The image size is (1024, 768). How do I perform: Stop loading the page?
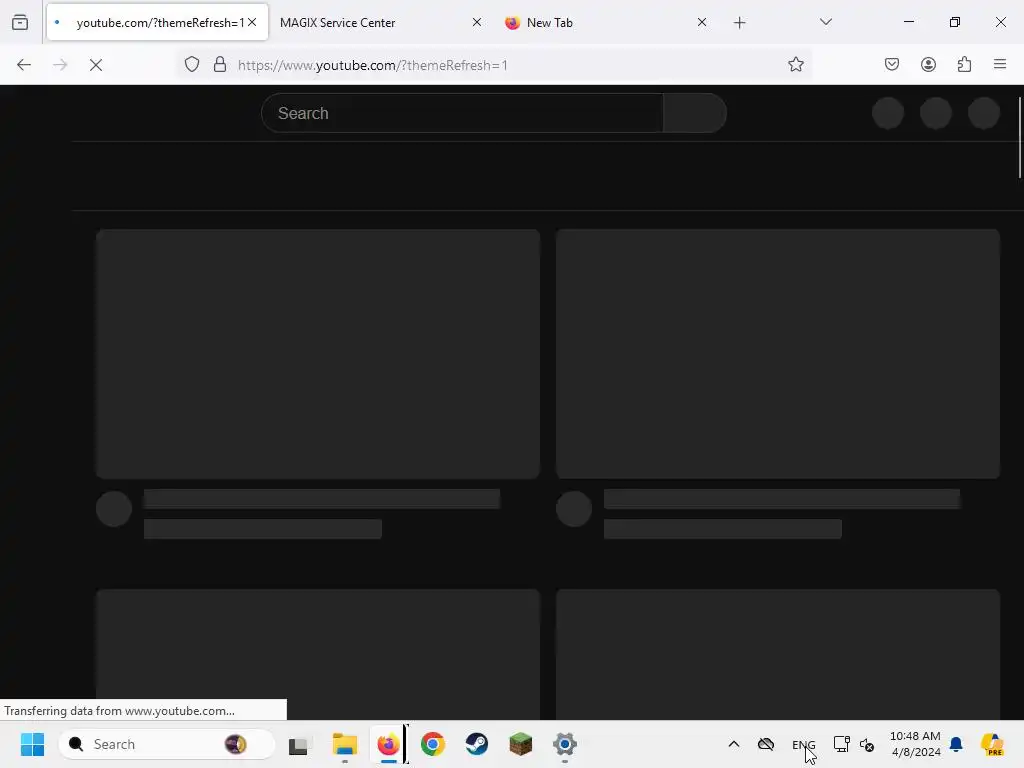coord(96,65)
